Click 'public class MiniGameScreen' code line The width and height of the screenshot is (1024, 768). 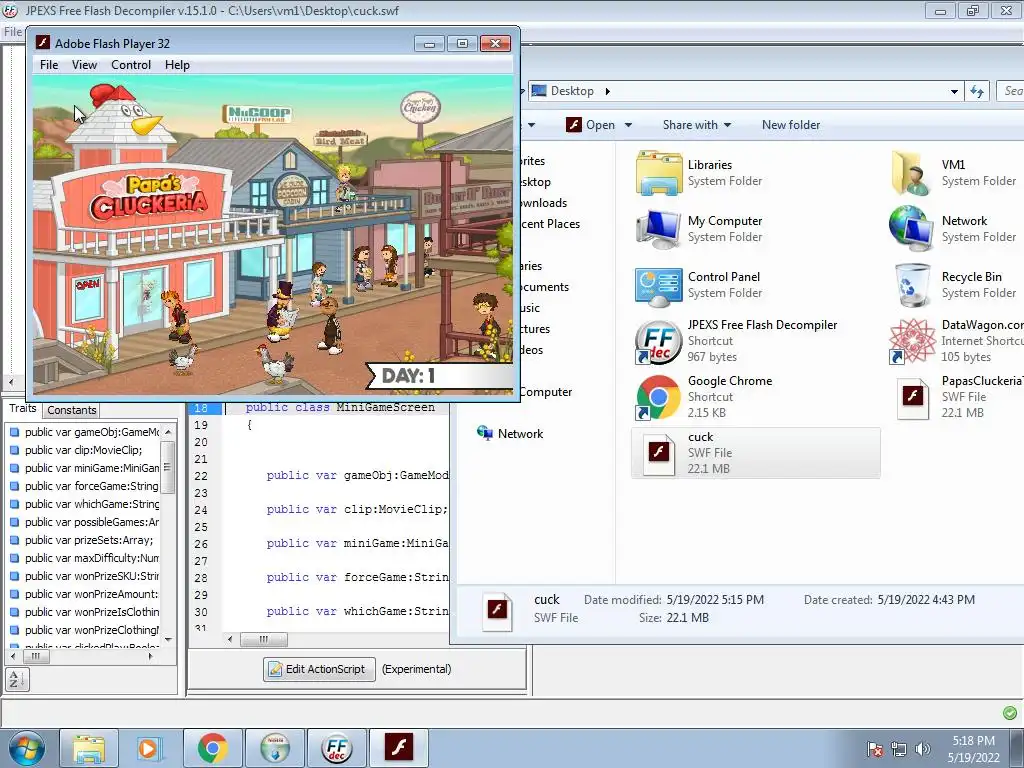pos(340,408)
